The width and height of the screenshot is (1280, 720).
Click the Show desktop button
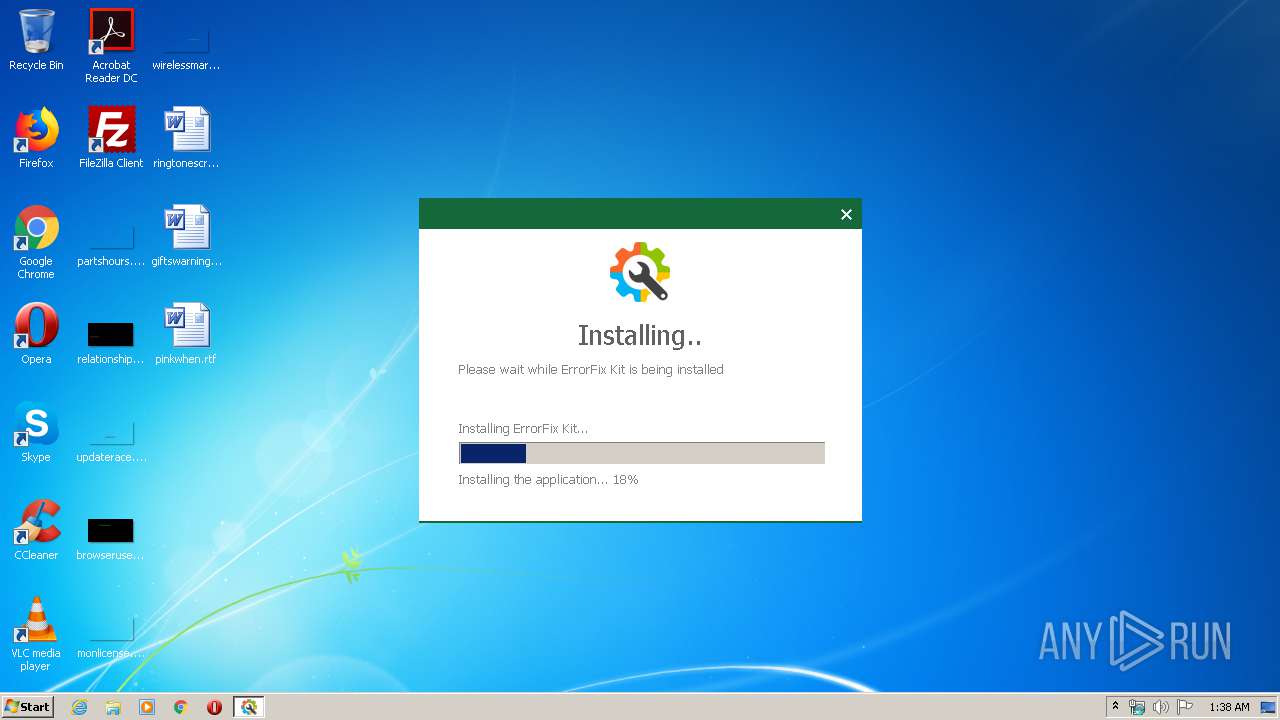point(1269,707)
